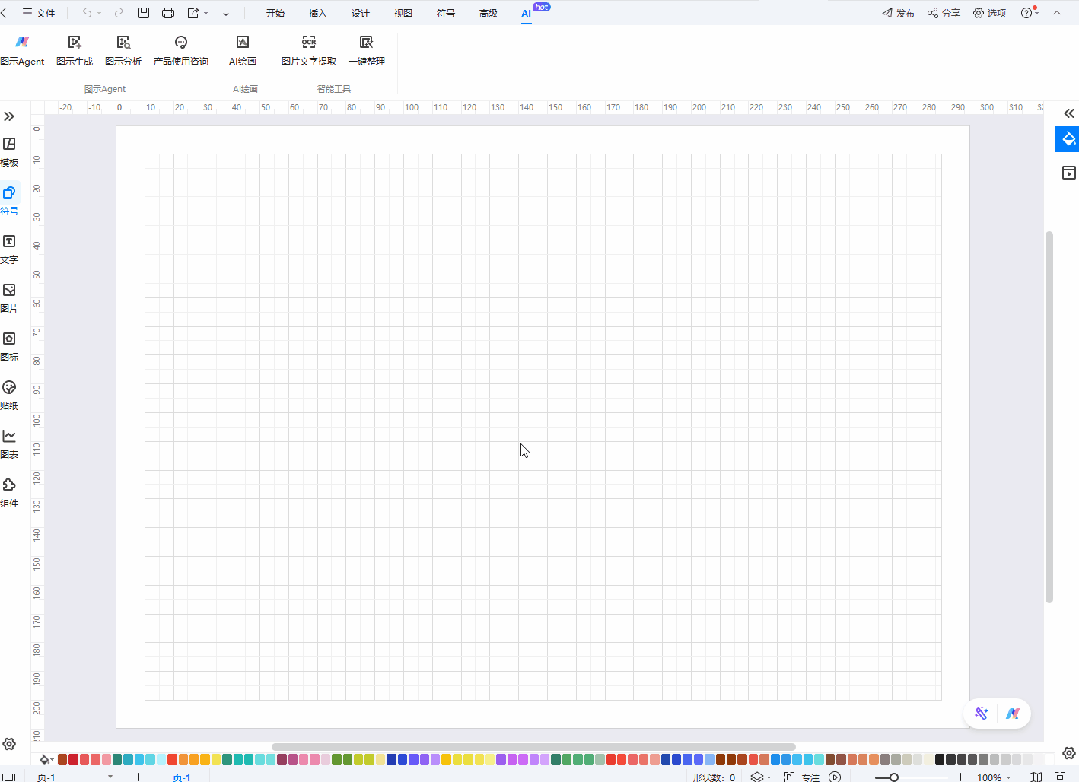Viewport: 1079px width, 782px height.
Task: Launch the AI绘画 drawing tool
Action: pyautogui.click(x=242, y=51)
